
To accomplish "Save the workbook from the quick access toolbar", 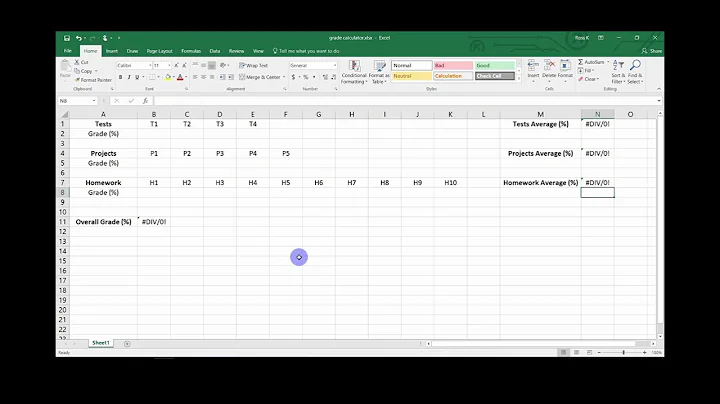I will pyautogui.click(x=67, y=38).
